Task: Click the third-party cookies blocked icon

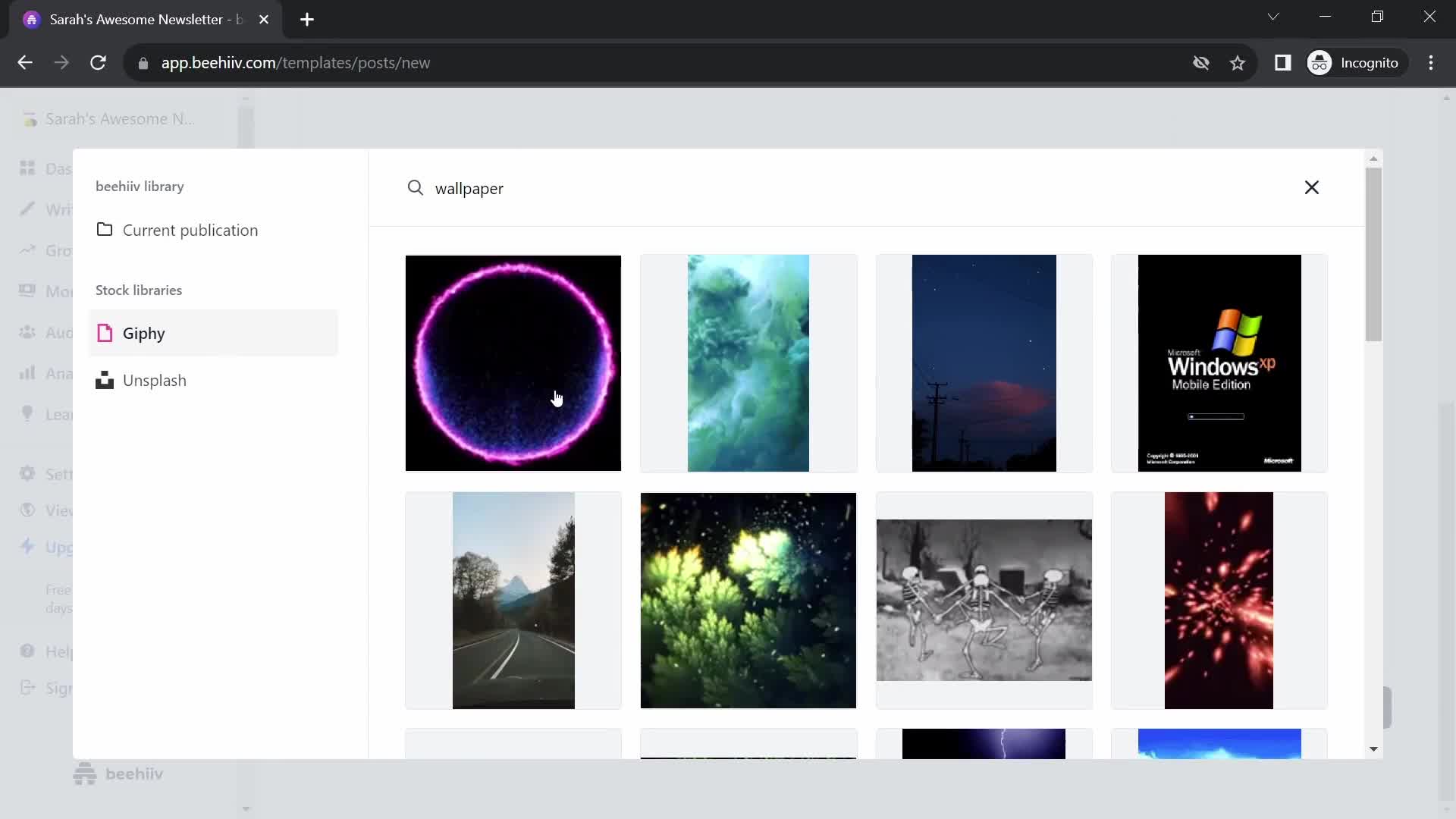Action: tap(1201, 63)
